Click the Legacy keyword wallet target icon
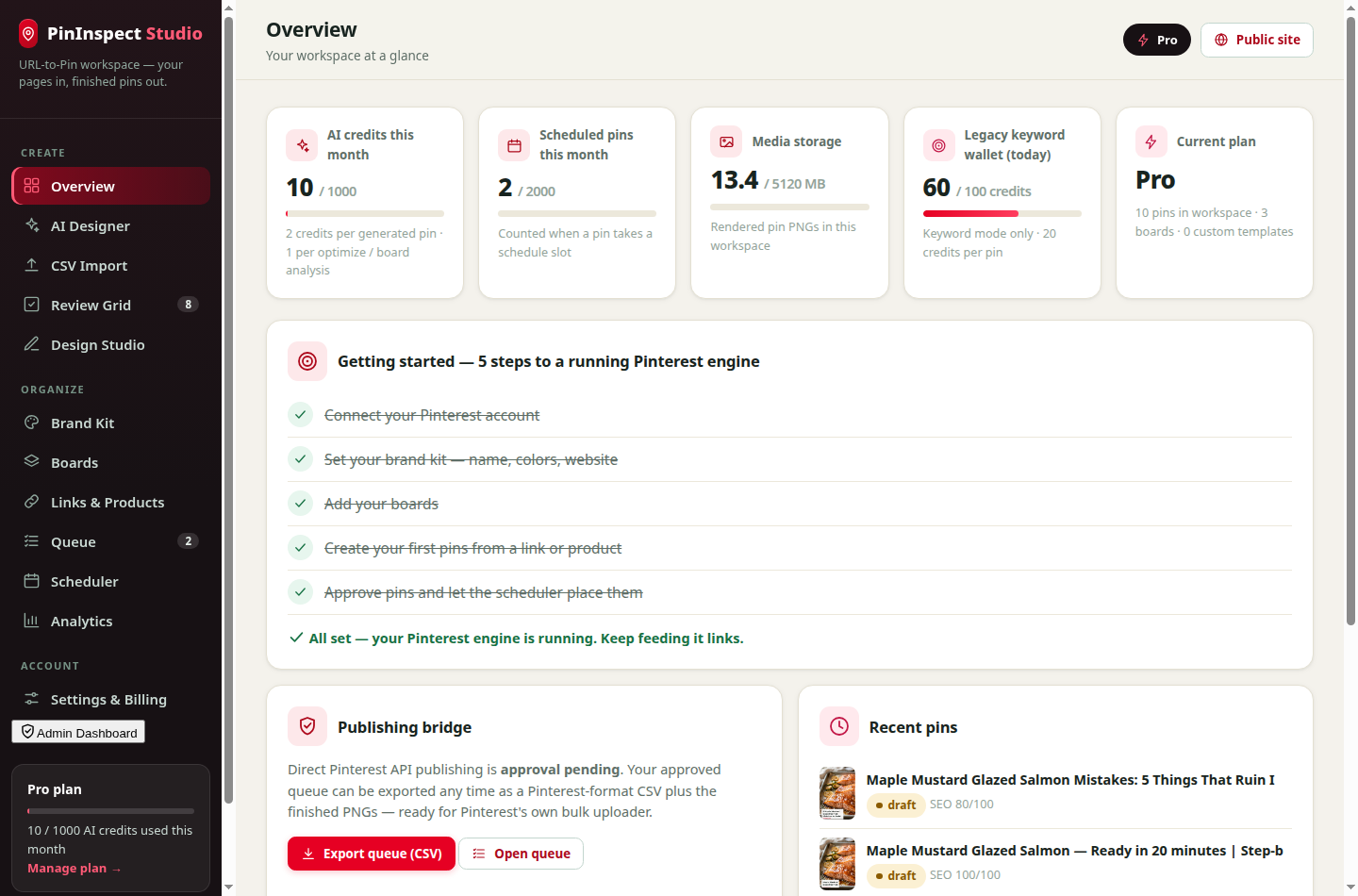This screenshot has height=896, width=1358. click(938, 145)
